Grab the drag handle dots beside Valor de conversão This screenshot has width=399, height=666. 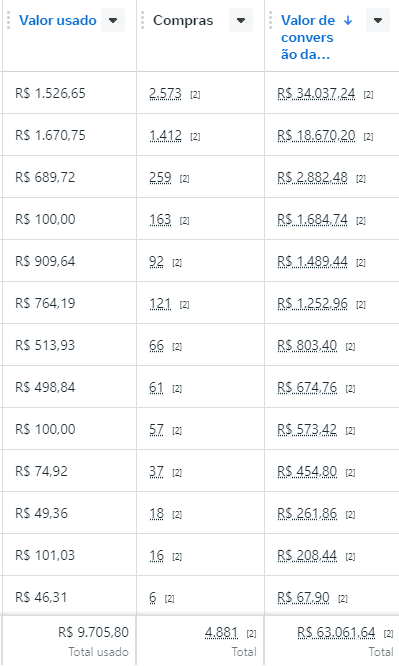pyautogui.click(x=270, y=20)
